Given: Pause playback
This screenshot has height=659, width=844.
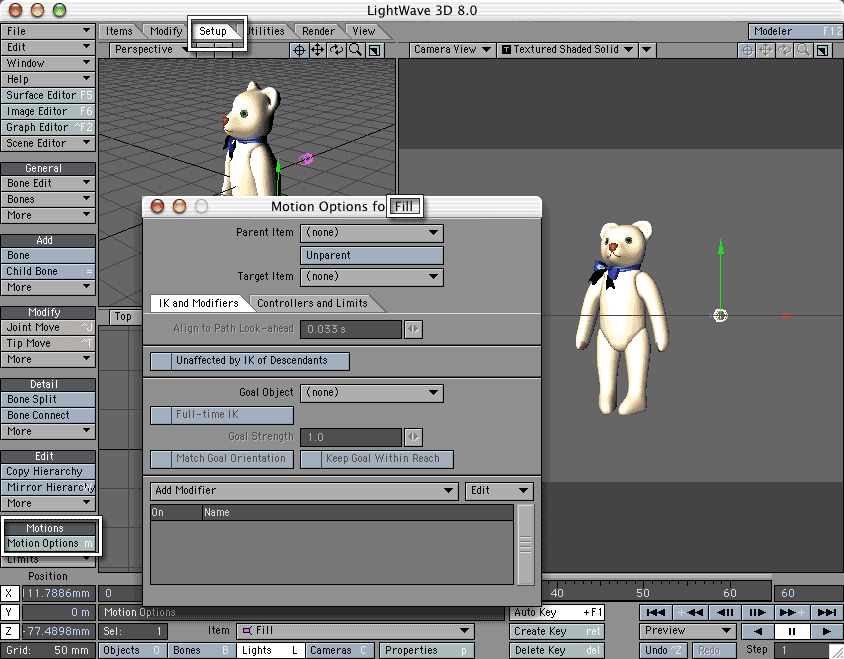Looking at the screenshot, I should click(791, 631).
